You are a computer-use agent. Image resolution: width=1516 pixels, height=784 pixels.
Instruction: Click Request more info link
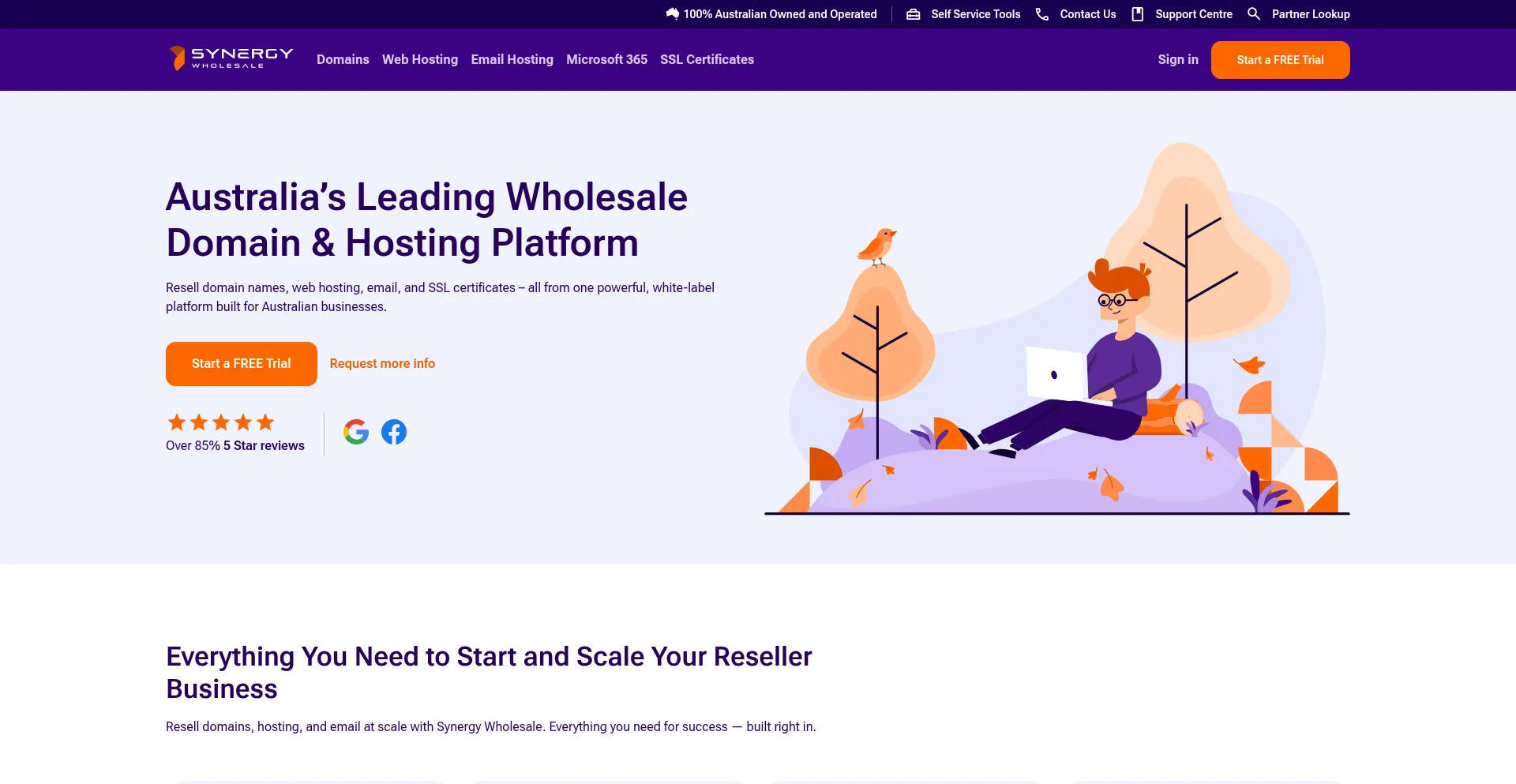tap(382, 363)
